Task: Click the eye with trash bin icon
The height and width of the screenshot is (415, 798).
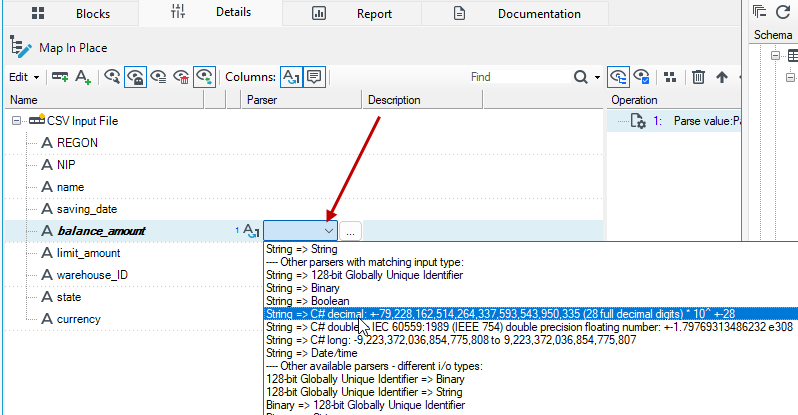Action: (182, 77)
